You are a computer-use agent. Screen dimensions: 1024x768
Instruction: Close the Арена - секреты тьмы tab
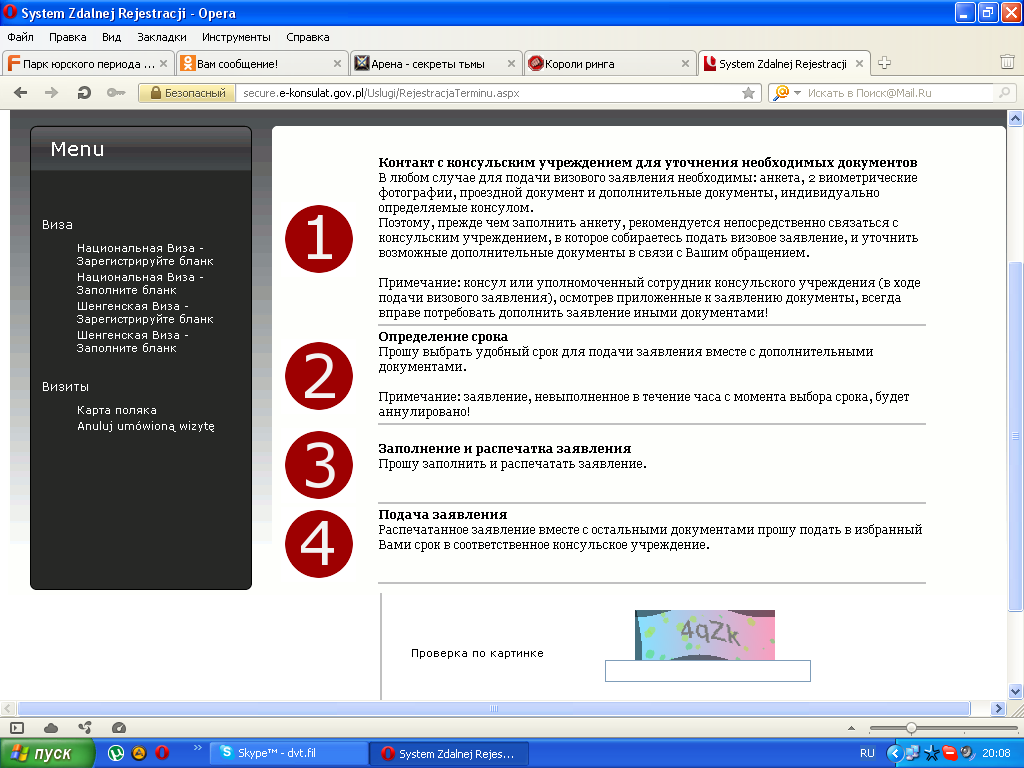click(511, 63)
